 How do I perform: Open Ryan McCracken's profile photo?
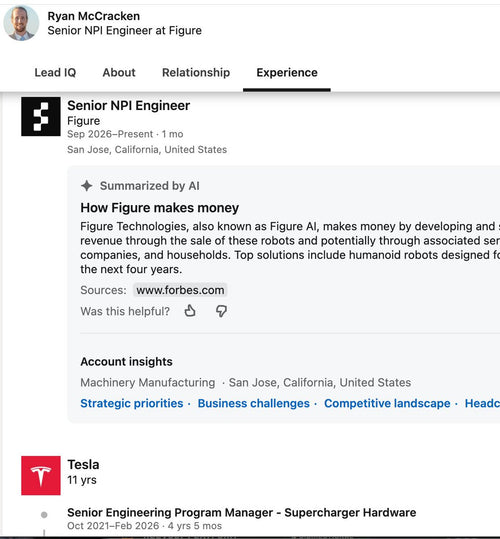tap(21, 23)
